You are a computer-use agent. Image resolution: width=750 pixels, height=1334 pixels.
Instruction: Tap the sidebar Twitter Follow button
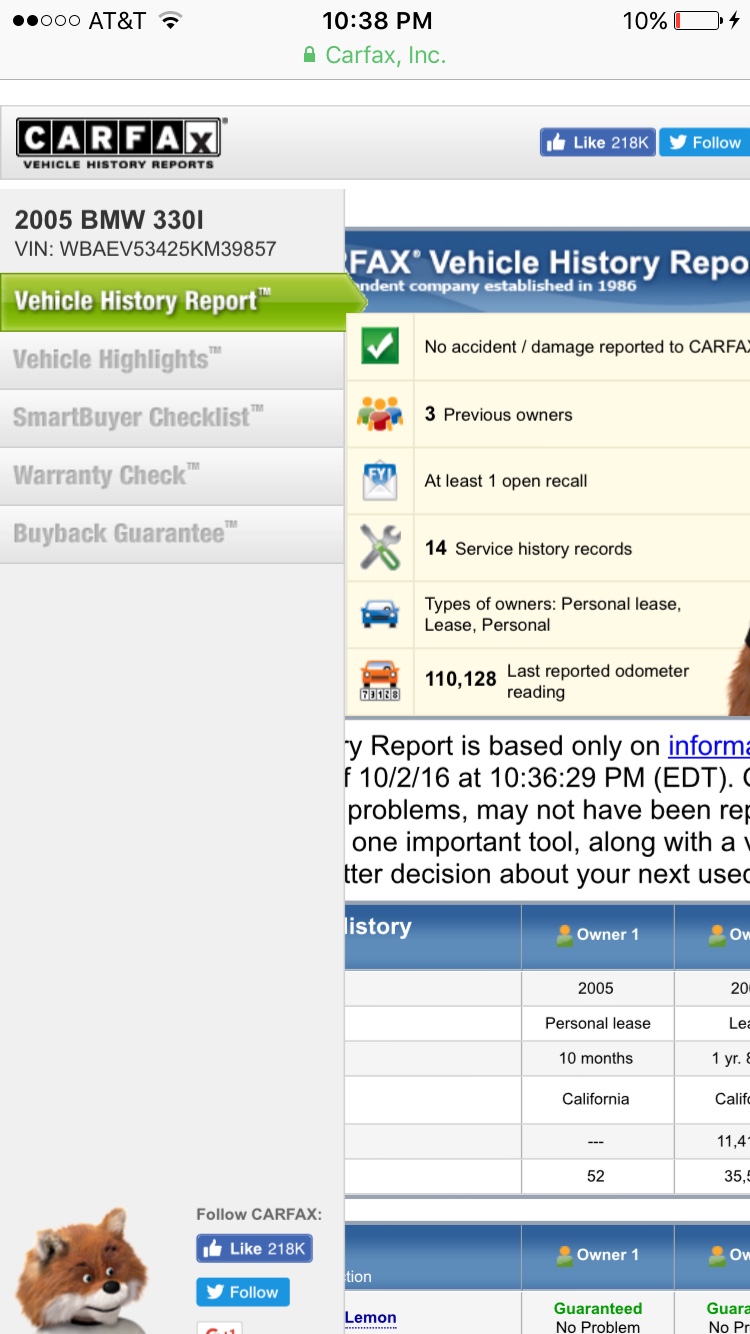pos(243,1292)
